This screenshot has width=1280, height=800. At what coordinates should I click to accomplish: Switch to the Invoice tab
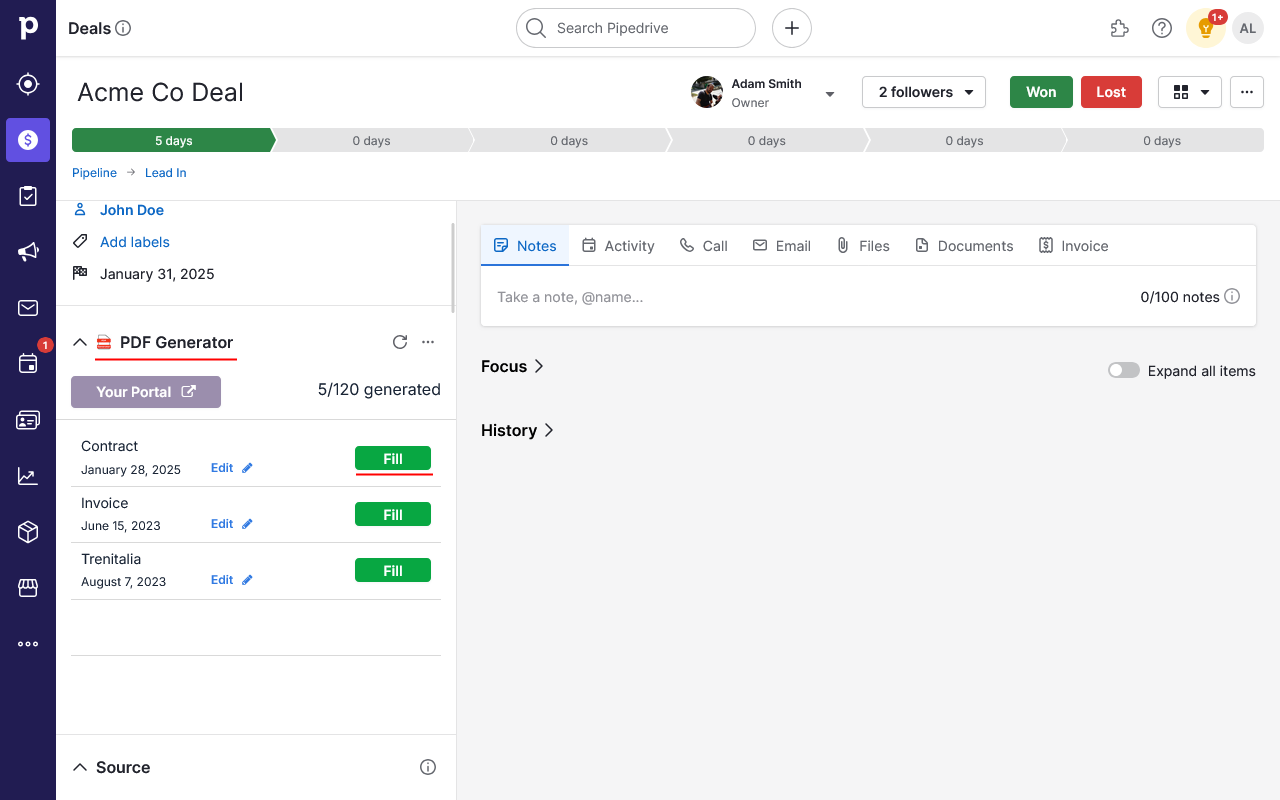pos(1073,246)
